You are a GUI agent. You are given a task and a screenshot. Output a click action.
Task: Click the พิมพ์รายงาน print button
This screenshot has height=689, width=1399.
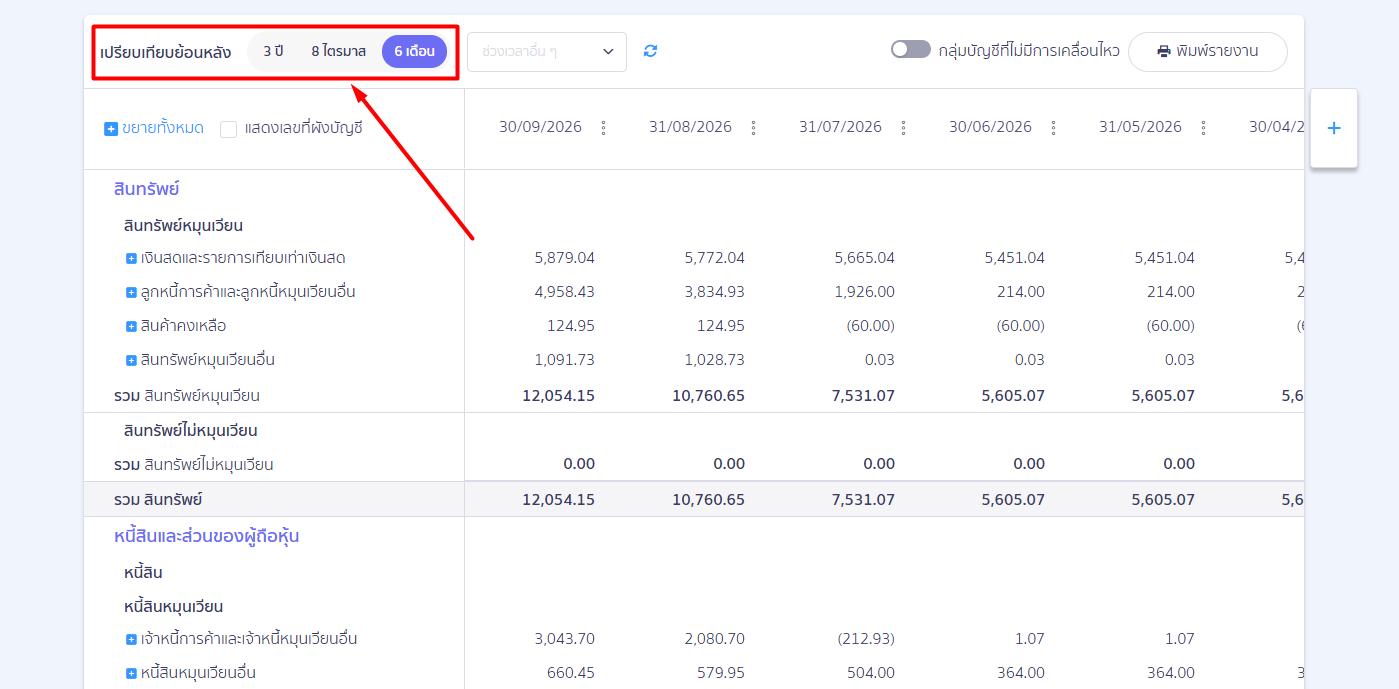[1208, 52]
